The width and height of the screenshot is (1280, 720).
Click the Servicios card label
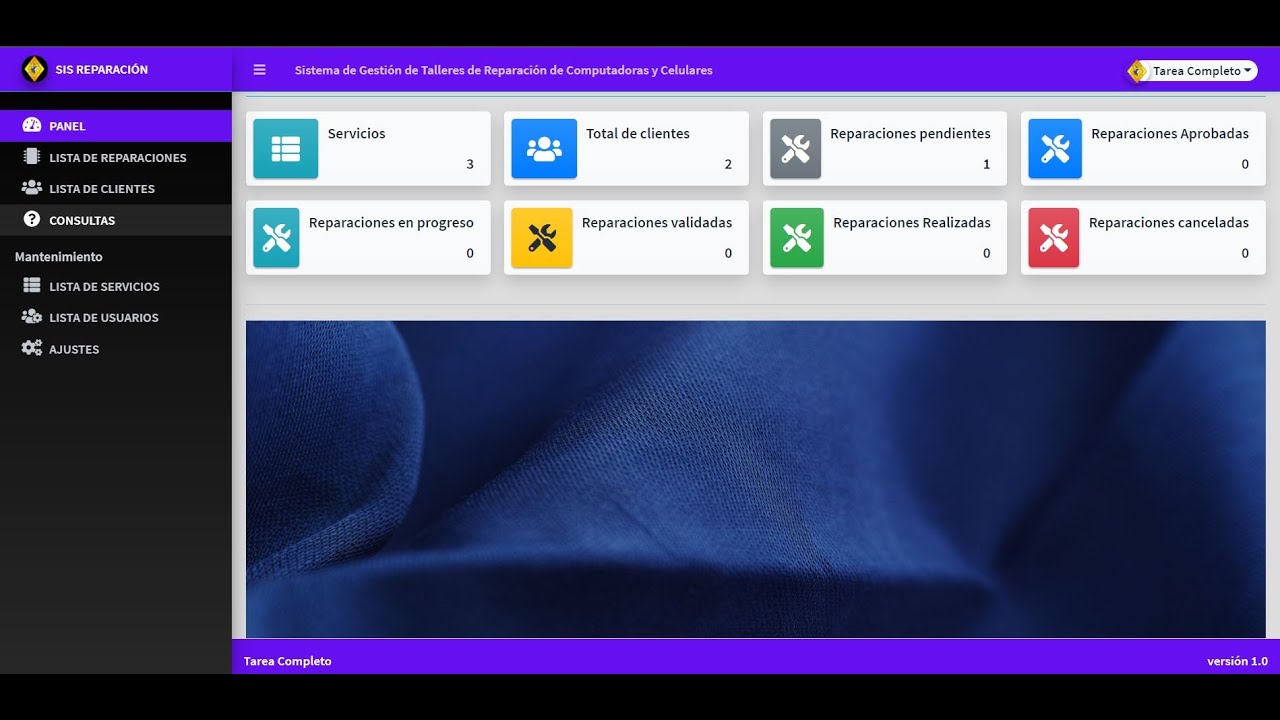(x=356, y=133)
